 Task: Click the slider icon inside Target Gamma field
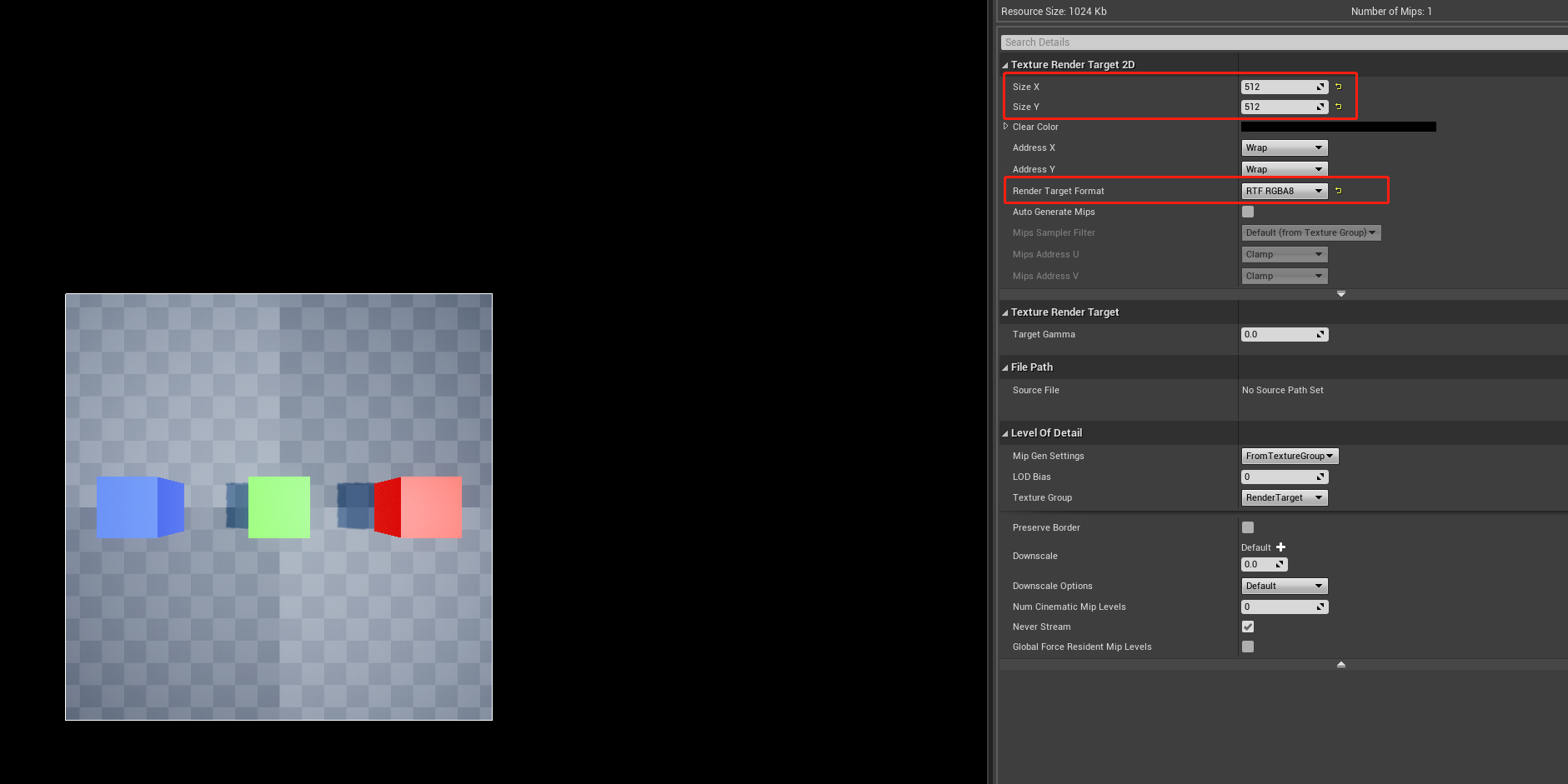click(1321, 333)
